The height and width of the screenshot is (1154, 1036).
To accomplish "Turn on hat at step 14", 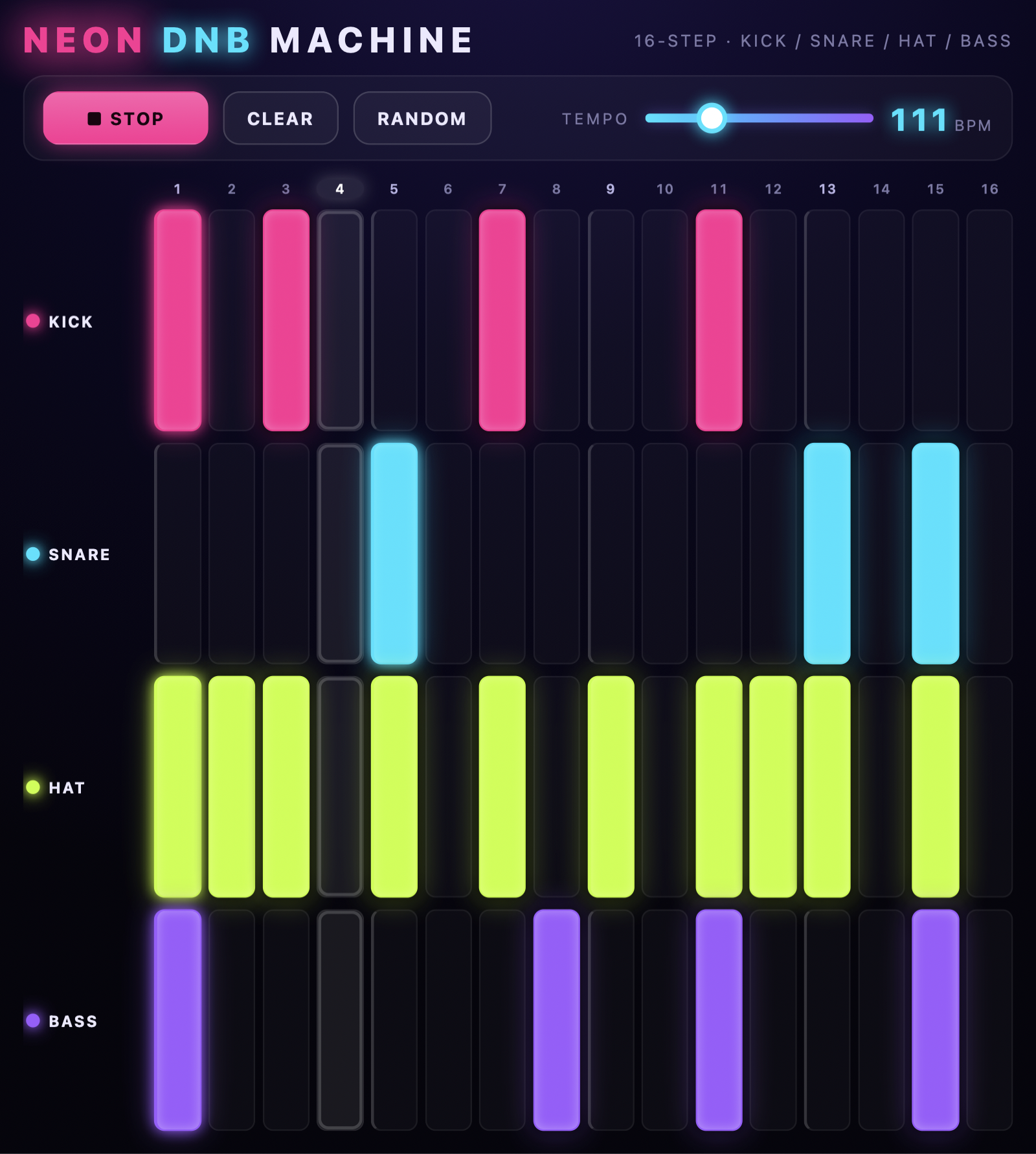I will (x=881, y=787).
